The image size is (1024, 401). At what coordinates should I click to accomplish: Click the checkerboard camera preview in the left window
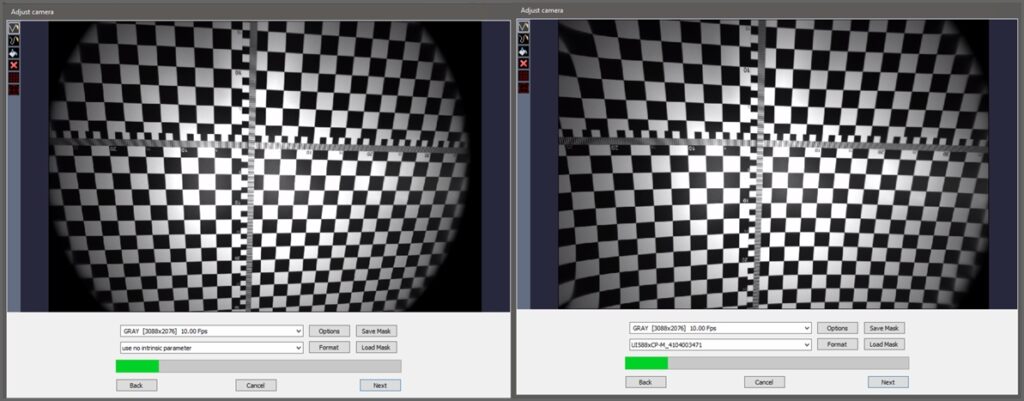click(x=258, y=167)
